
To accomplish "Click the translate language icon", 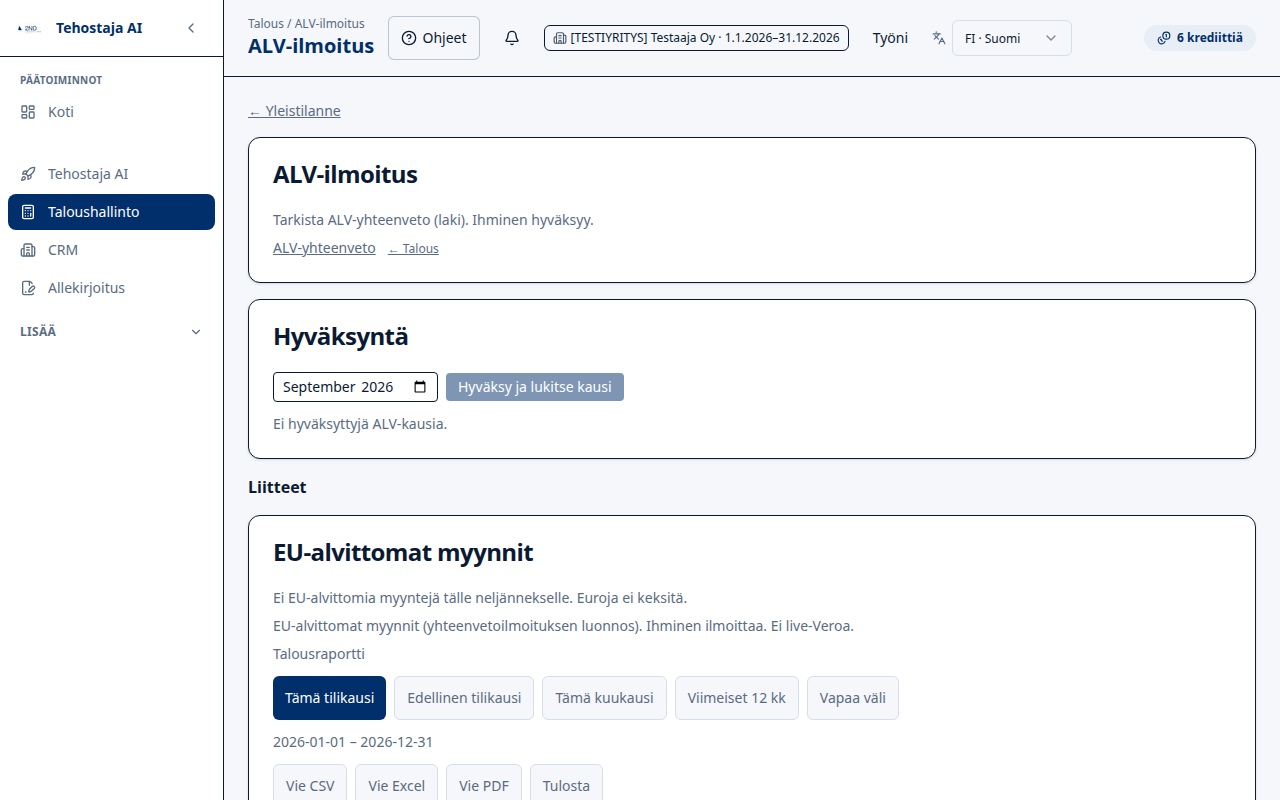I will 939,38.
